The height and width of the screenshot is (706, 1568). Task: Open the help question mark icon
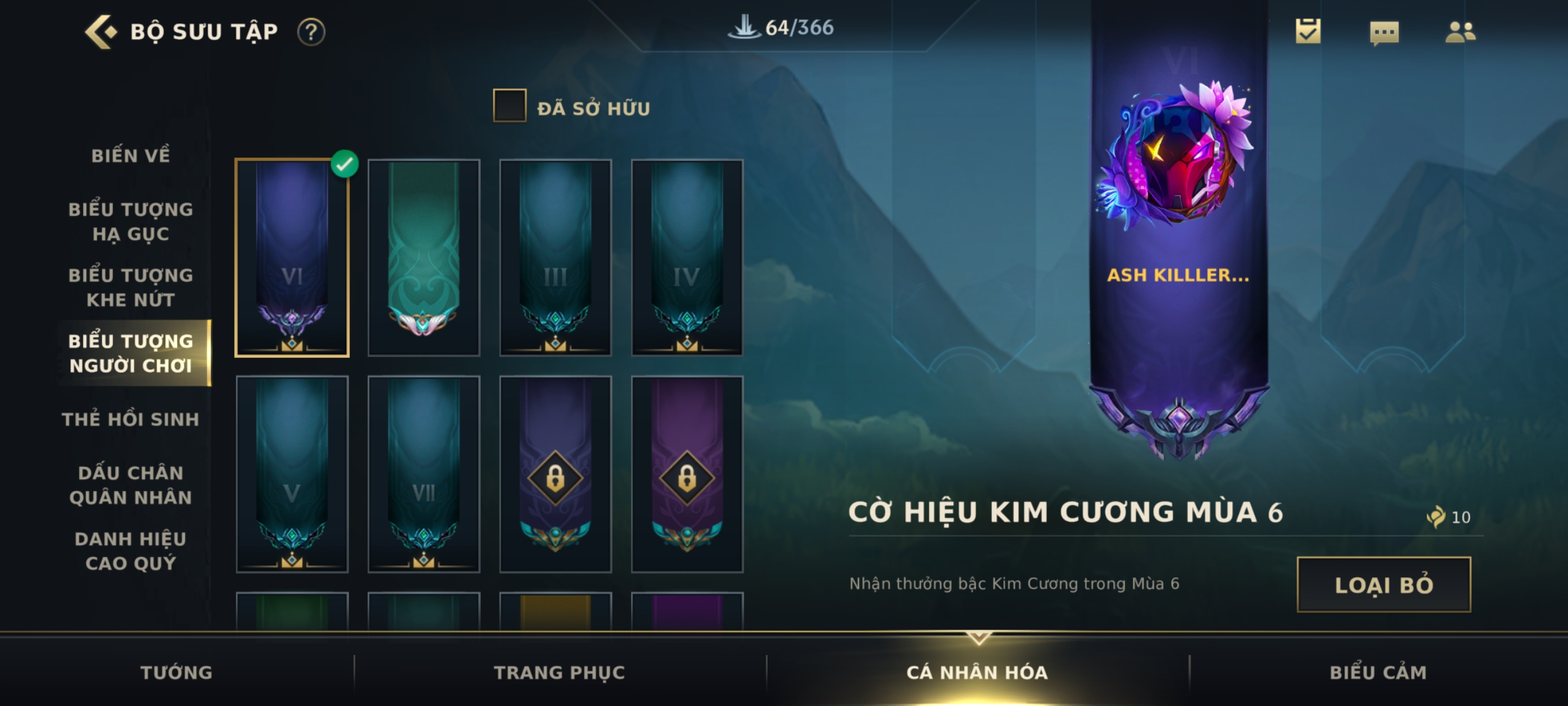tap(311, 31)
